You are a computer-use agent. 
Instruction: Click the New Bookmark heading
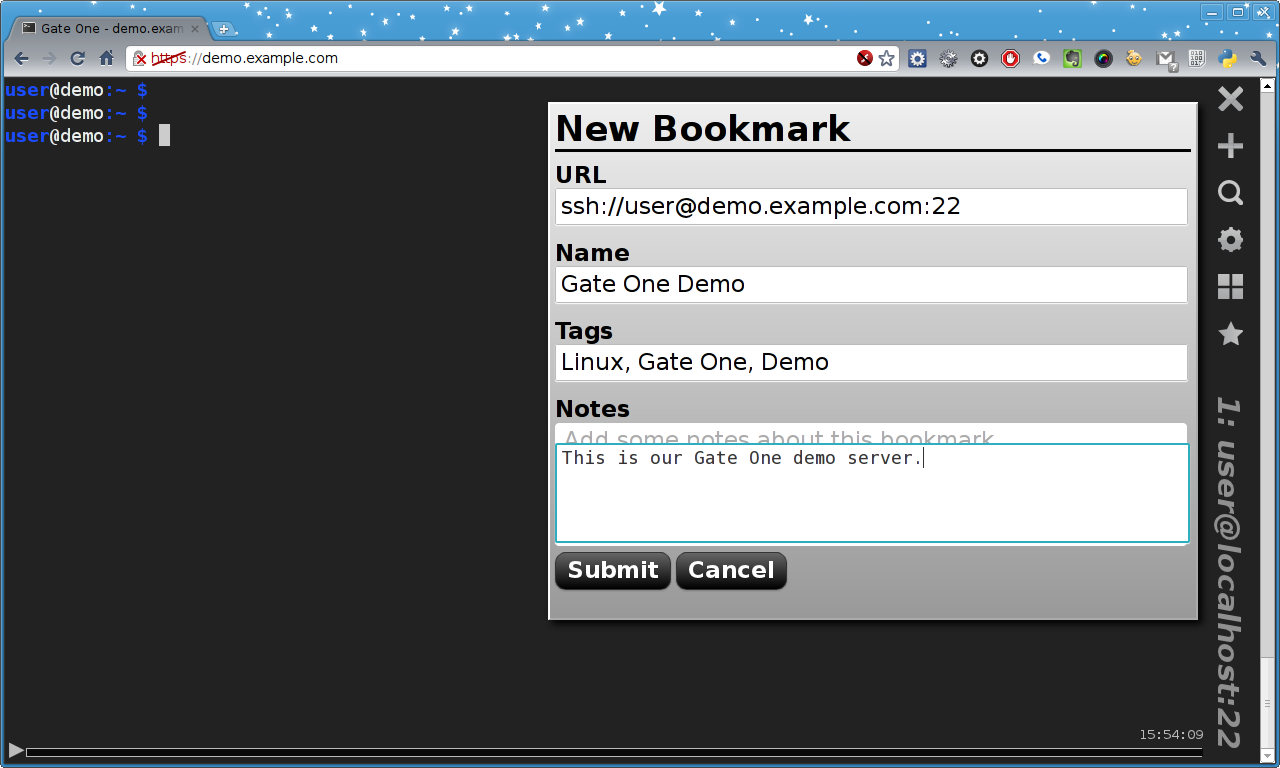click(x=703, y=129)
